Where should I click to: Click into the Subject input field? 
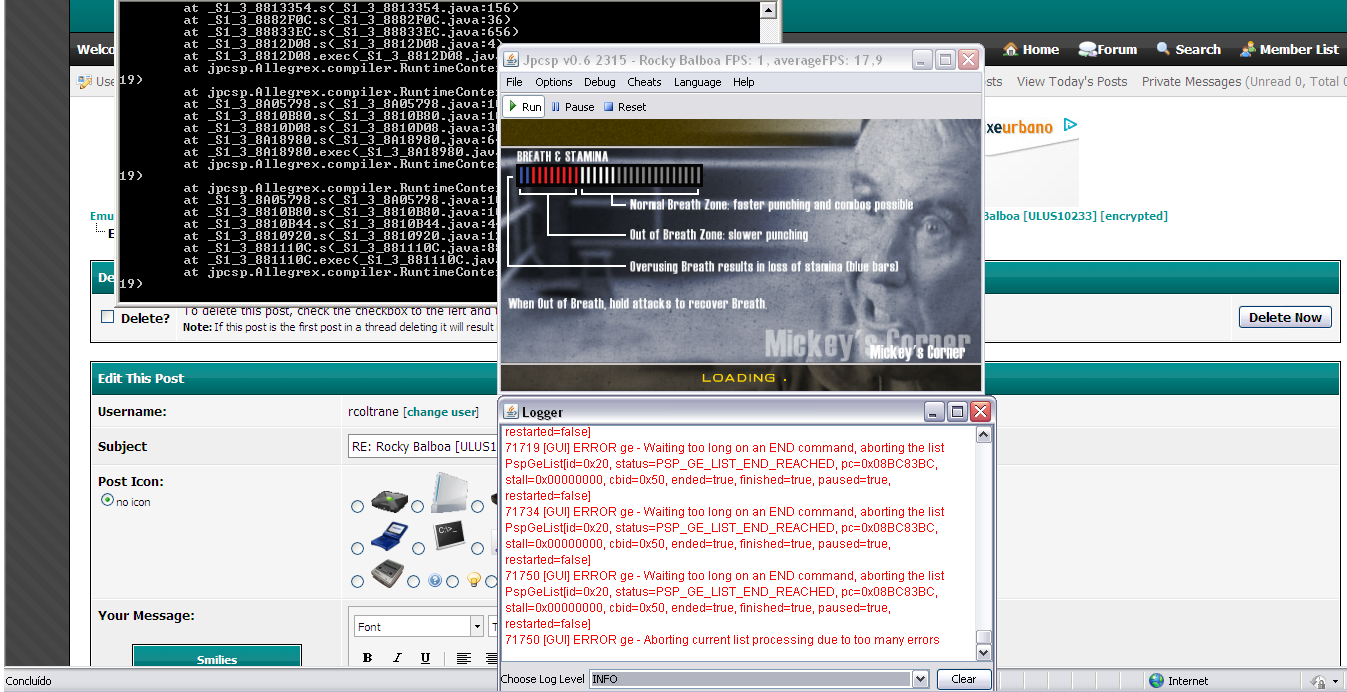[420, 446]
